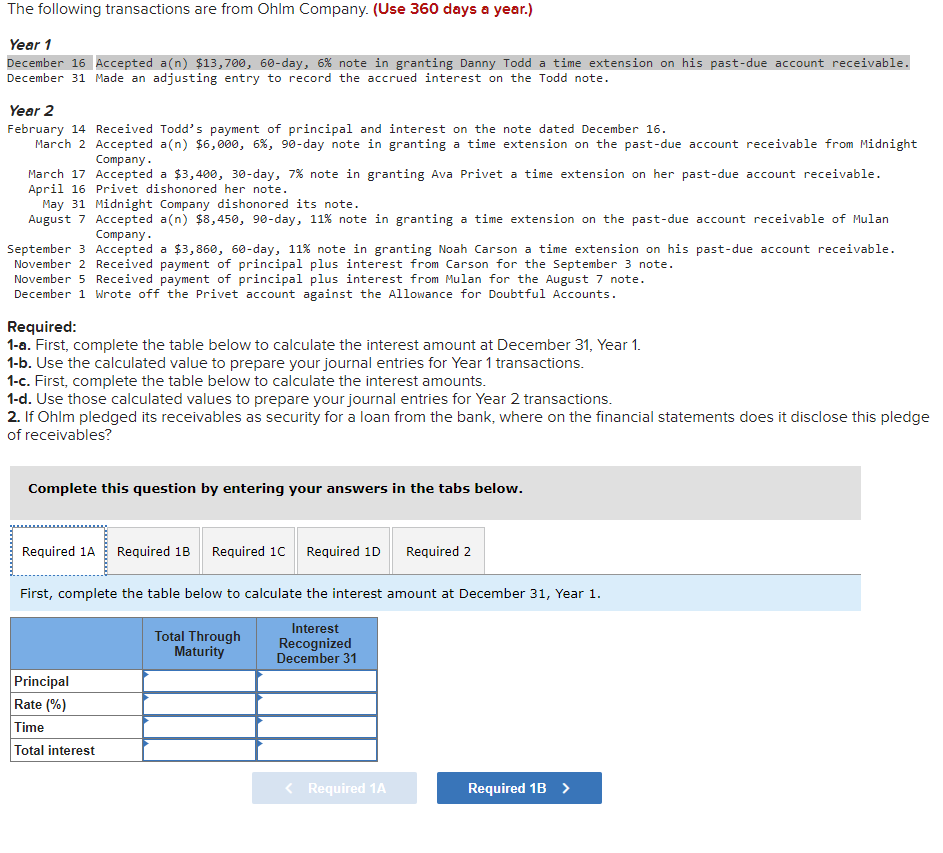943x853 pixels.
Task: Open the Required 1D tab
Action: 343,551
